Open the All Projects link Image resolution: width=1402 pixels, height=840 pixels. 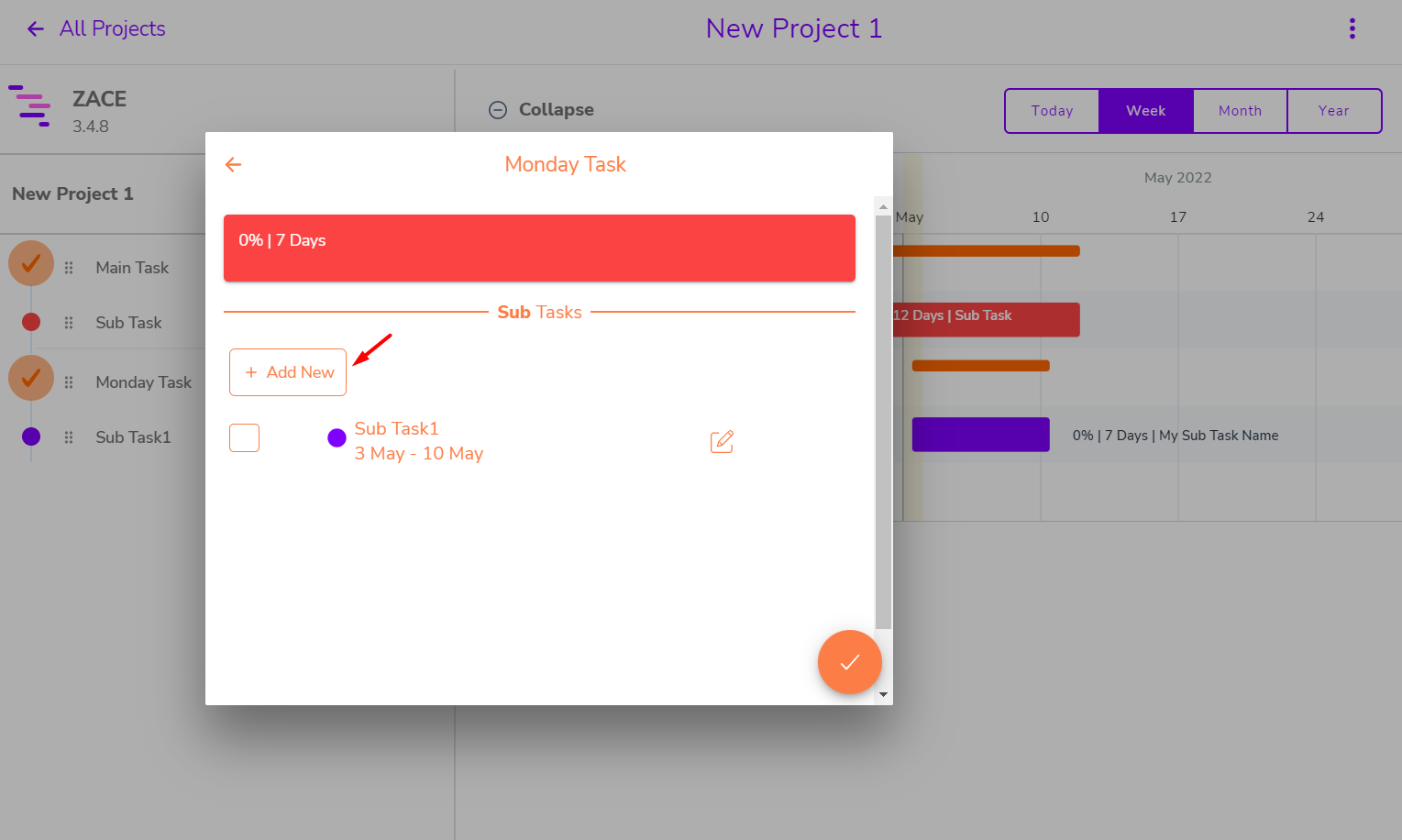coord(112,28)
